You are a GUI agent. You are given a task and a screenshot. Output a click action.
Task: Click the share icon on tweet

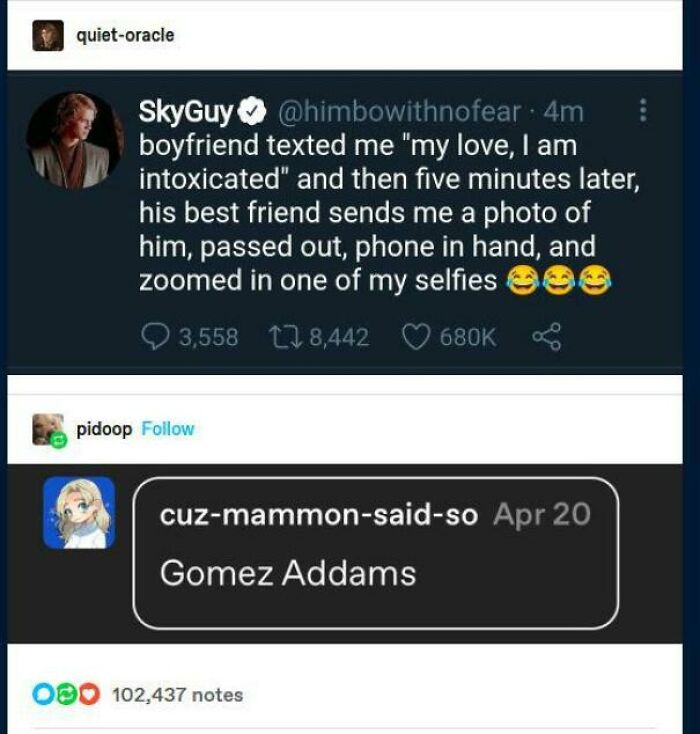pyautogui.click(x=547, y=337)
